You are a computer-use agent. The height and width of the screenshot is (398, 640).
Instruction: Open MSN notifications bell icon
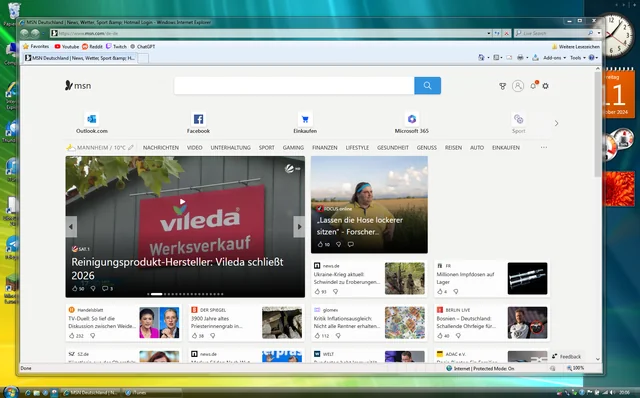pos(533,86)
